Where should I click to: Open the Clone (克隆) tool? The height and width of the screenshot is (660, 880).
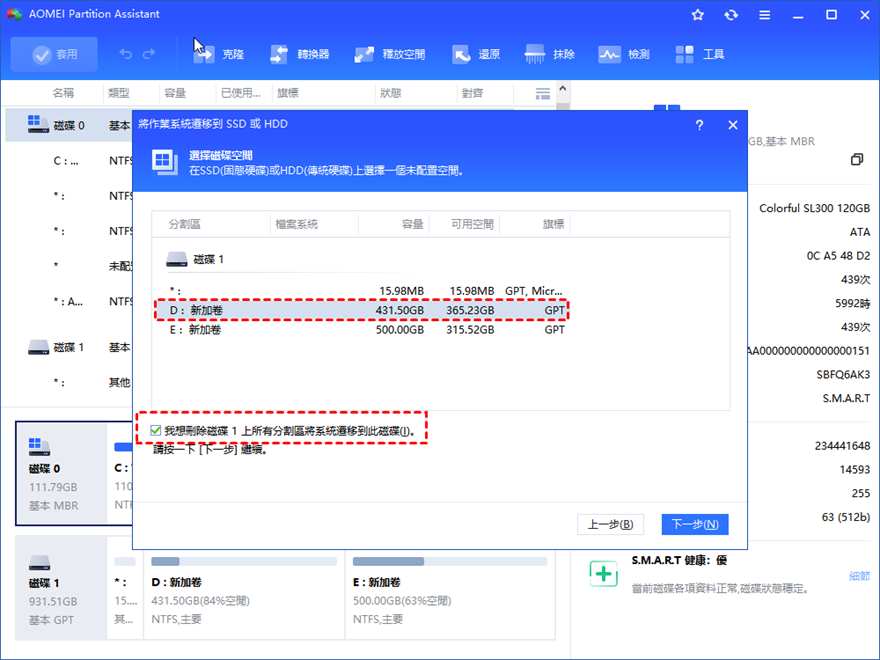pos(219,54)
